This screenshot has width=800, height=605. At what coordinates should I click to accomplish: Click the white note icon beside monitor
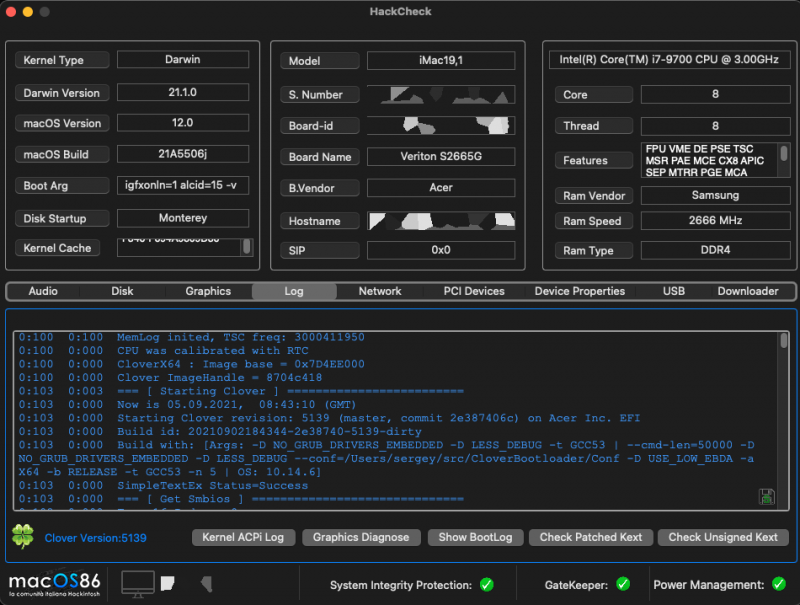(168, 582)
